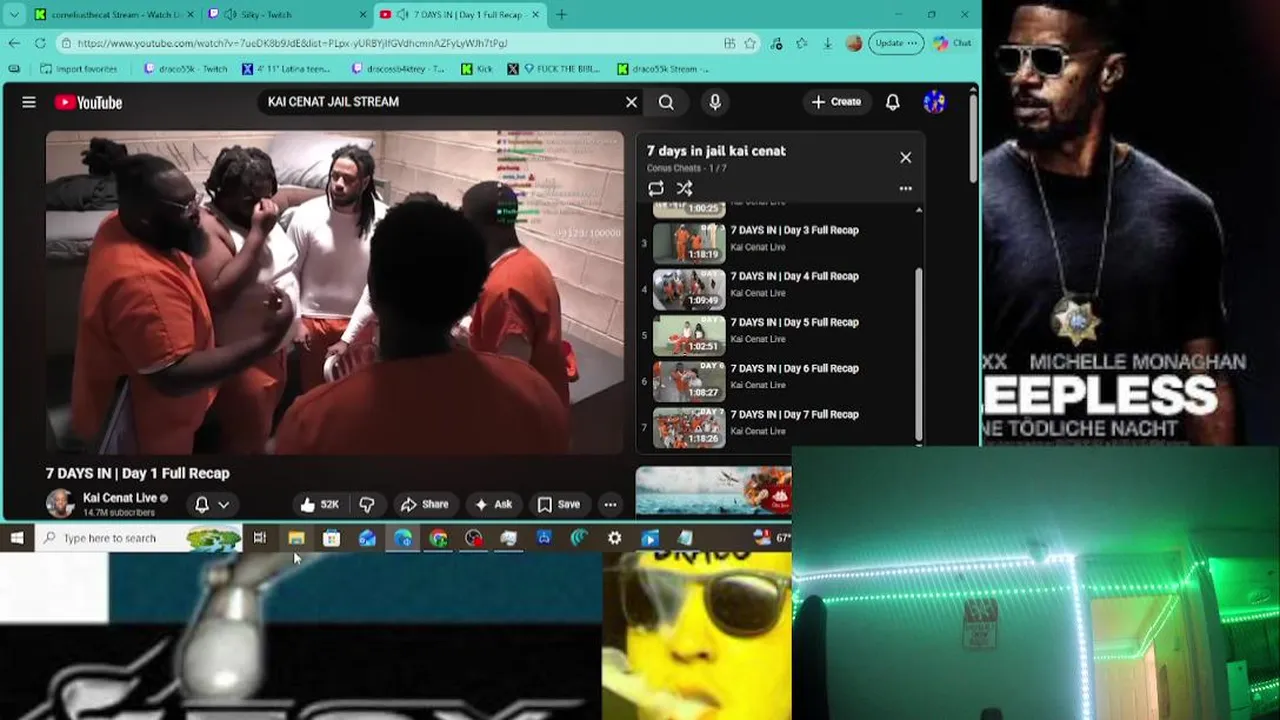
Task: Play Day 5 Full Recap from the playlist
Action: click(780, 333)
